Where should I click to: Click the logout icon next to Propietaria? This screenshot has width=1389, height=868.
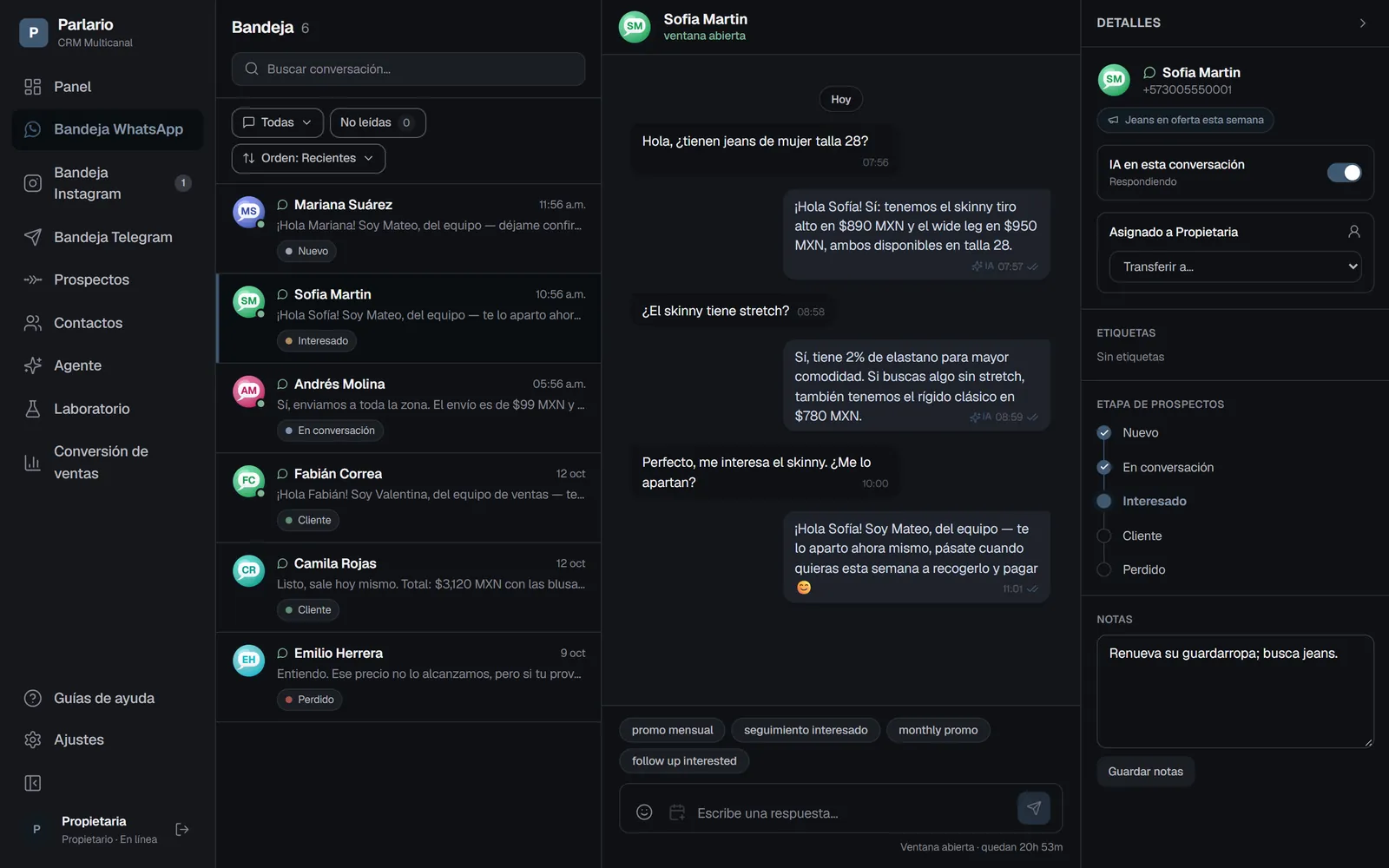pos(182,829)
